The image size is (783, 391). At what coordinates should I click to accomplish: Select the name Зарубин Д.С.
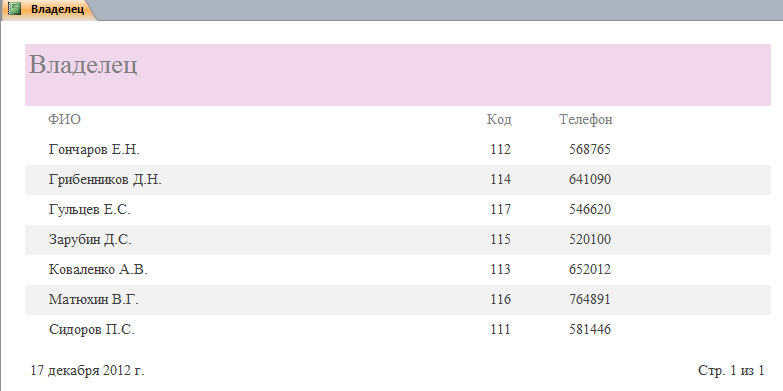[90, 239]
